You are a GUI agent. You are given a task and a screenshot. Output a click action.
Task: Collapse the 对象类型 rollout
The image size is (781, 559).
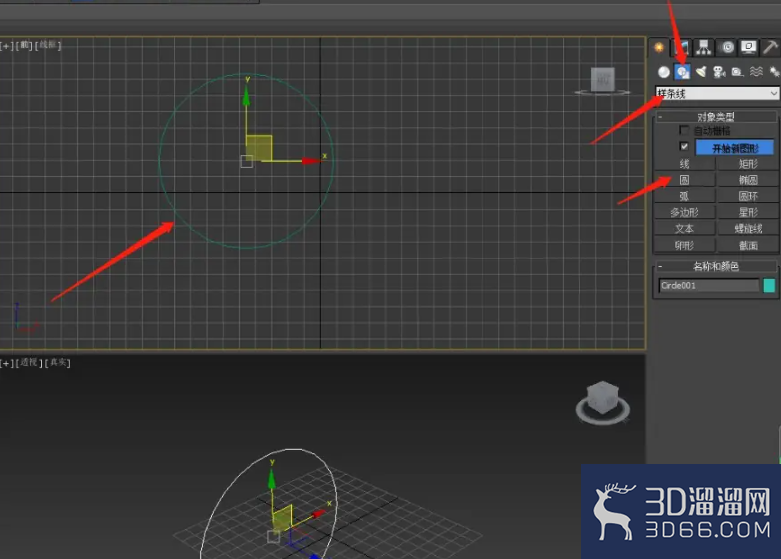[x=716, y=117]
